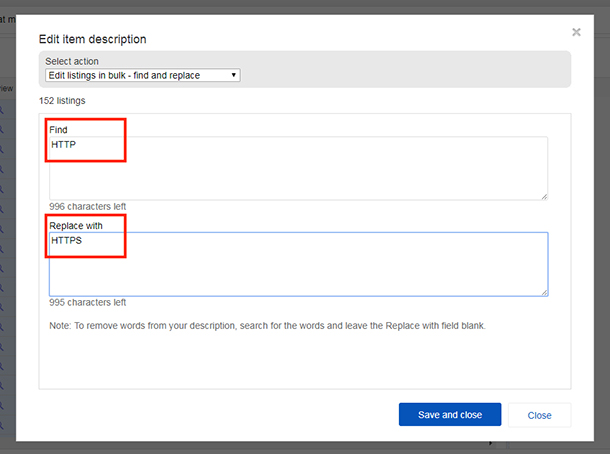Click the Select action dropdown arrow

point(233,75)
